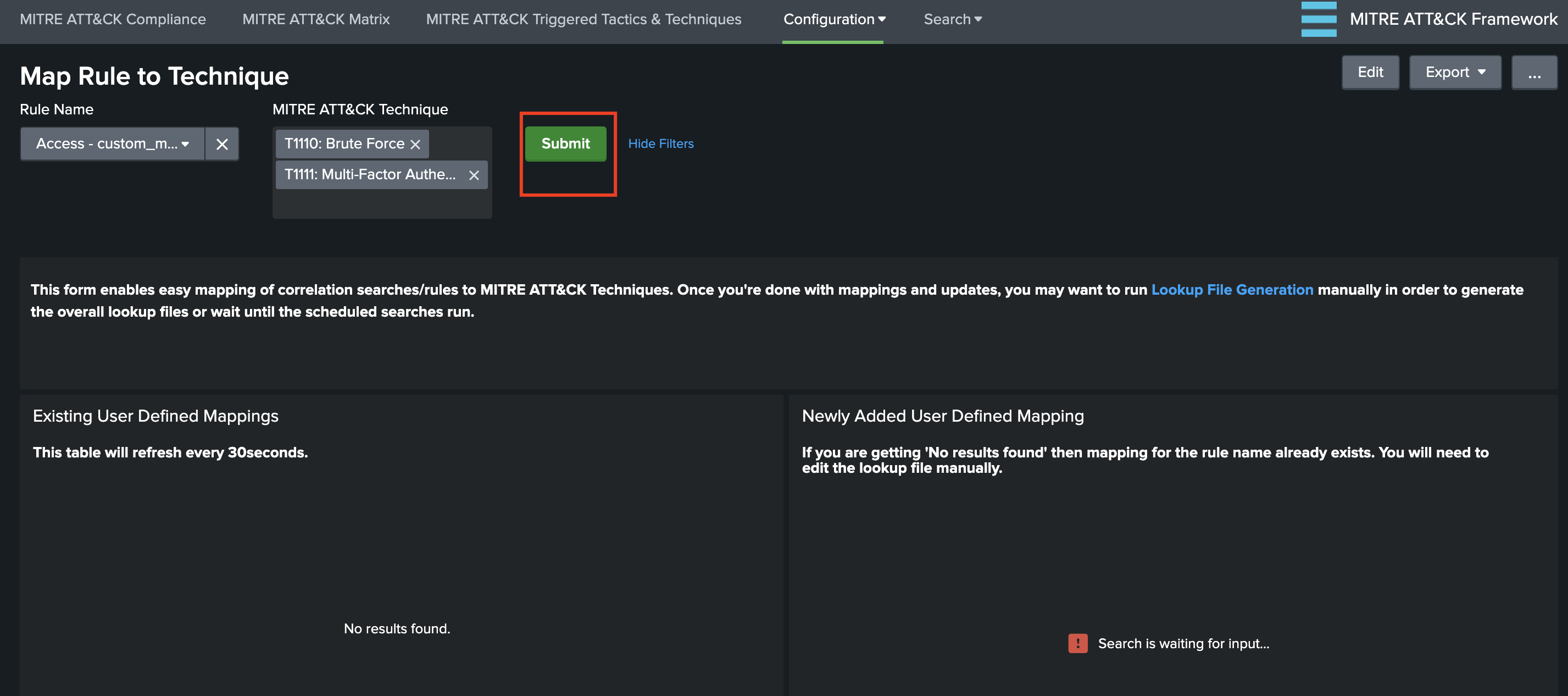1568x696 pixels.
Task: Click the red alert icon beside waiting message
Action: click(1077, 644)
